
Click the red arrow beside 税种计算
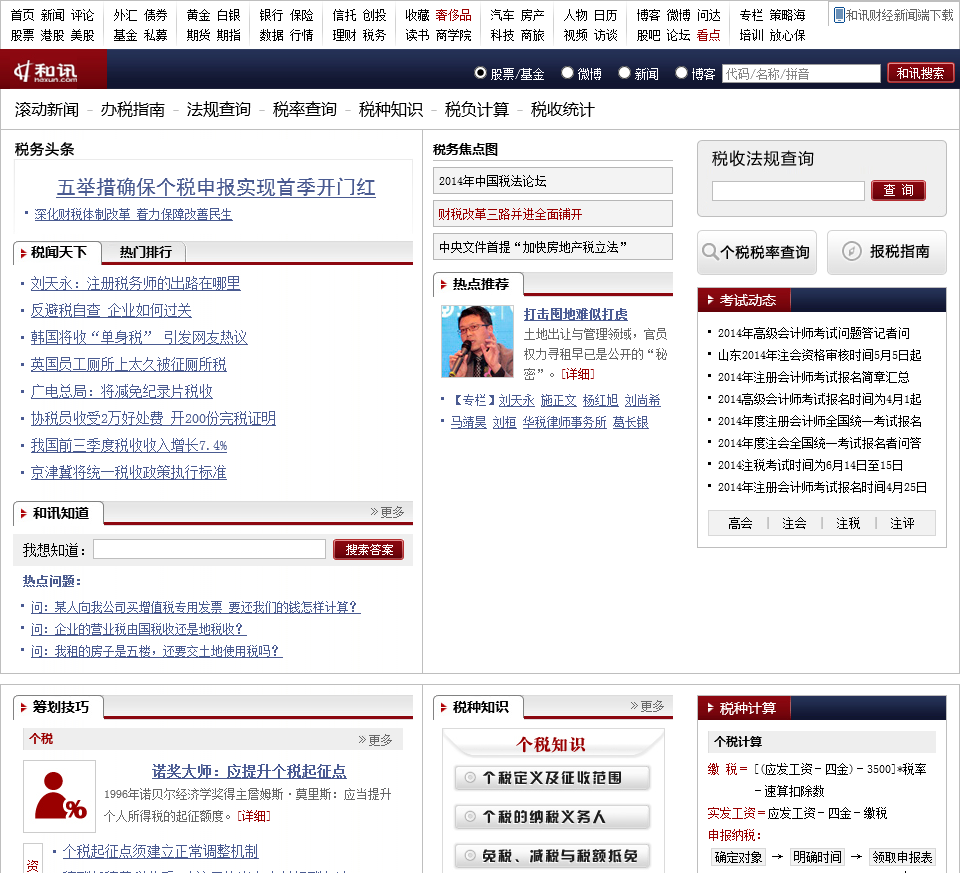click(710, 708)
